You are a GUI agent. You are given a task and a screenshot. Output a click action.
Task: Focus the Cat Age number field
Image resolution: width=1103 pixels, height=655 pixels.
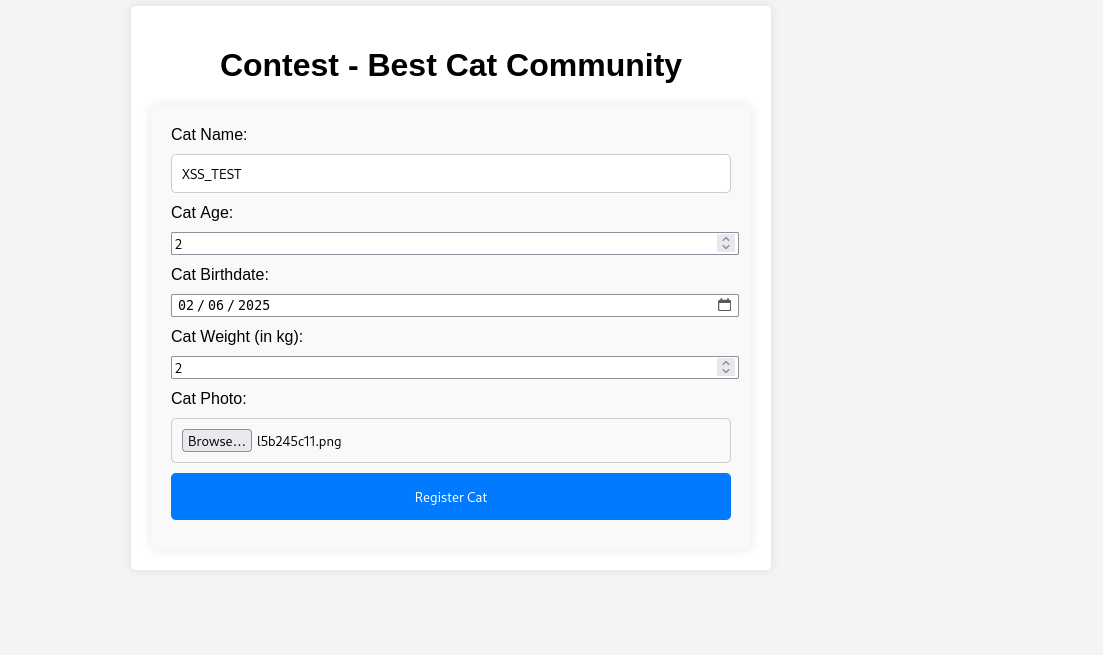click(x=440, y=244)
